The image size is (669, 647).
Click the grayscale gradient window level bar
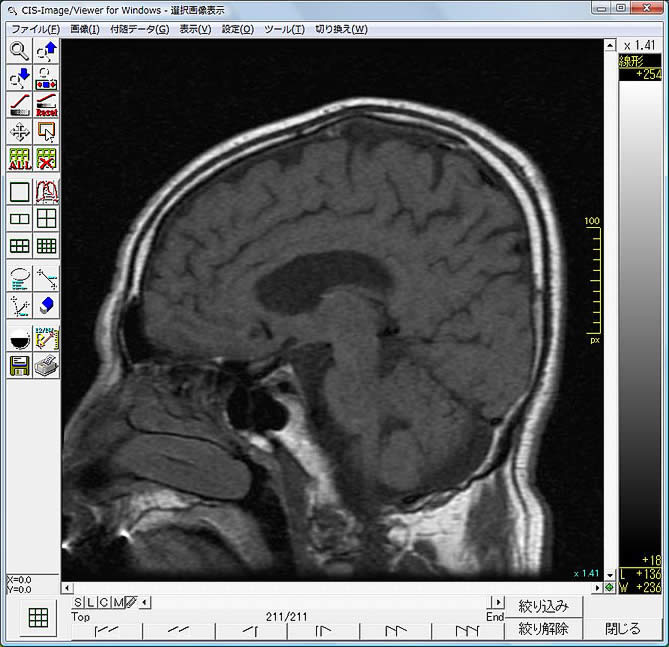(640, 316)
